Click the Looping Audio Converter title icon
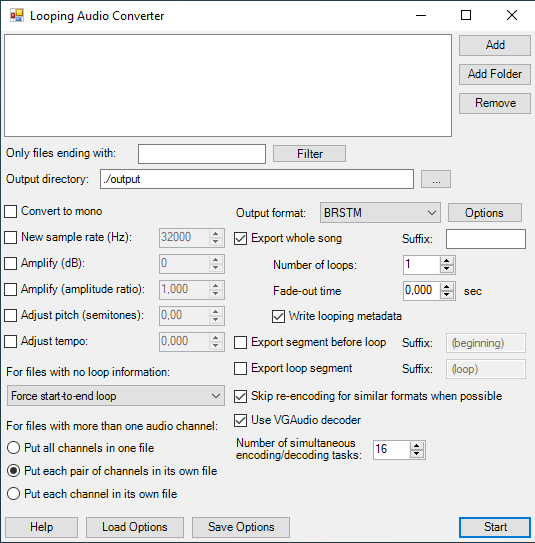The height and width of the screenshot is (543, 535). tap(17, 16)
